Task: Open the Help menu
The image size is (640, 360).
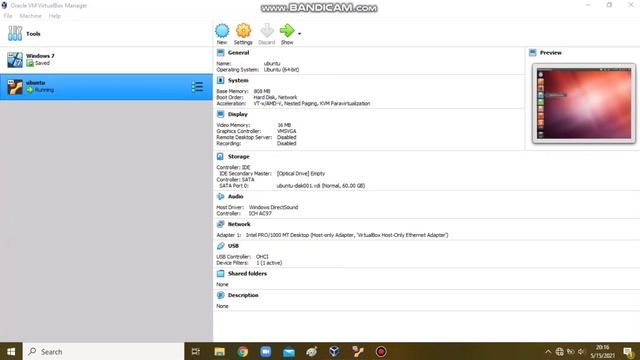Action: coord(54,16)
